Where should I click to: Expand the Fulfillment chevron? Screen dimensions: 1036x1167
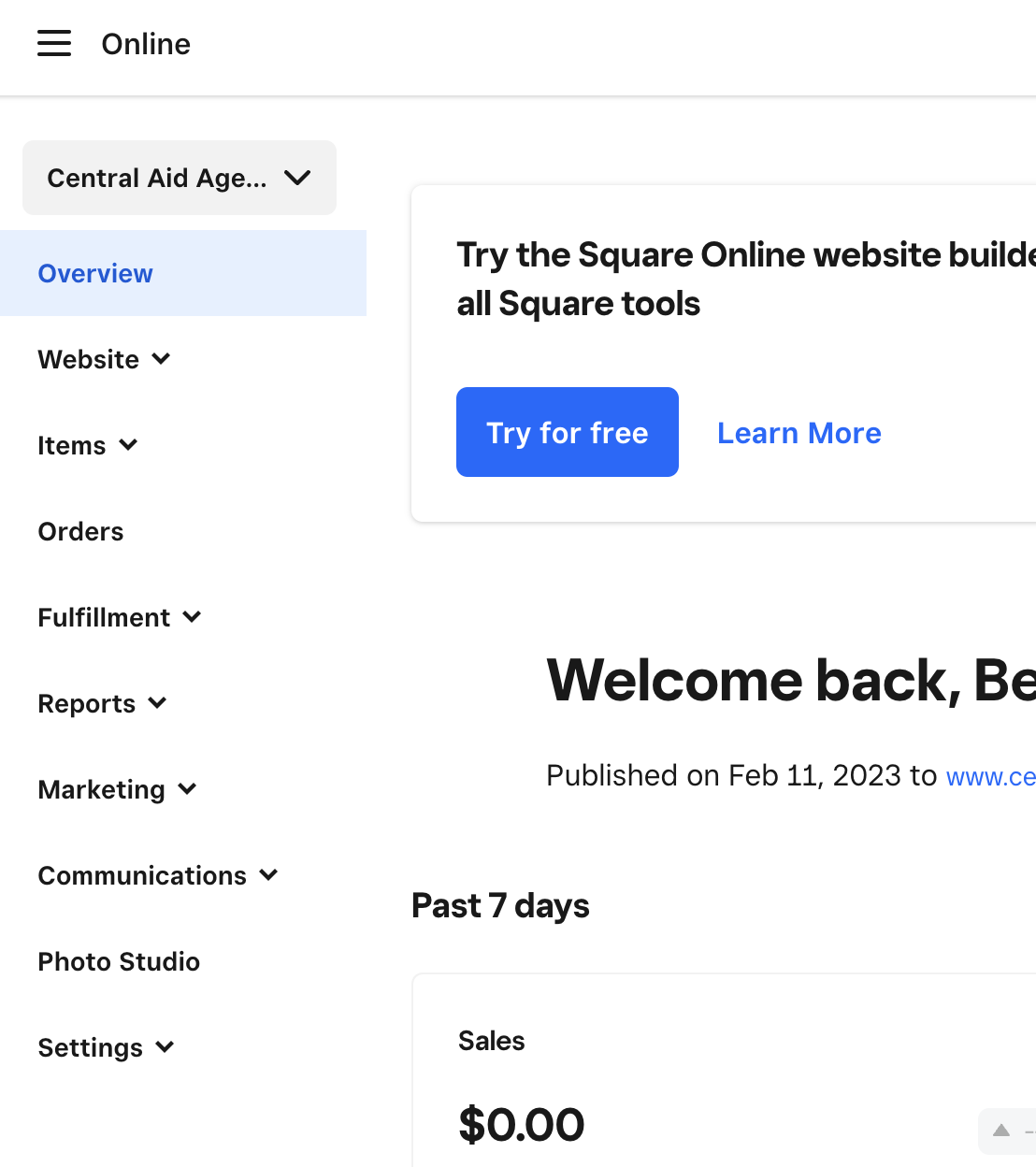[192, 616]
